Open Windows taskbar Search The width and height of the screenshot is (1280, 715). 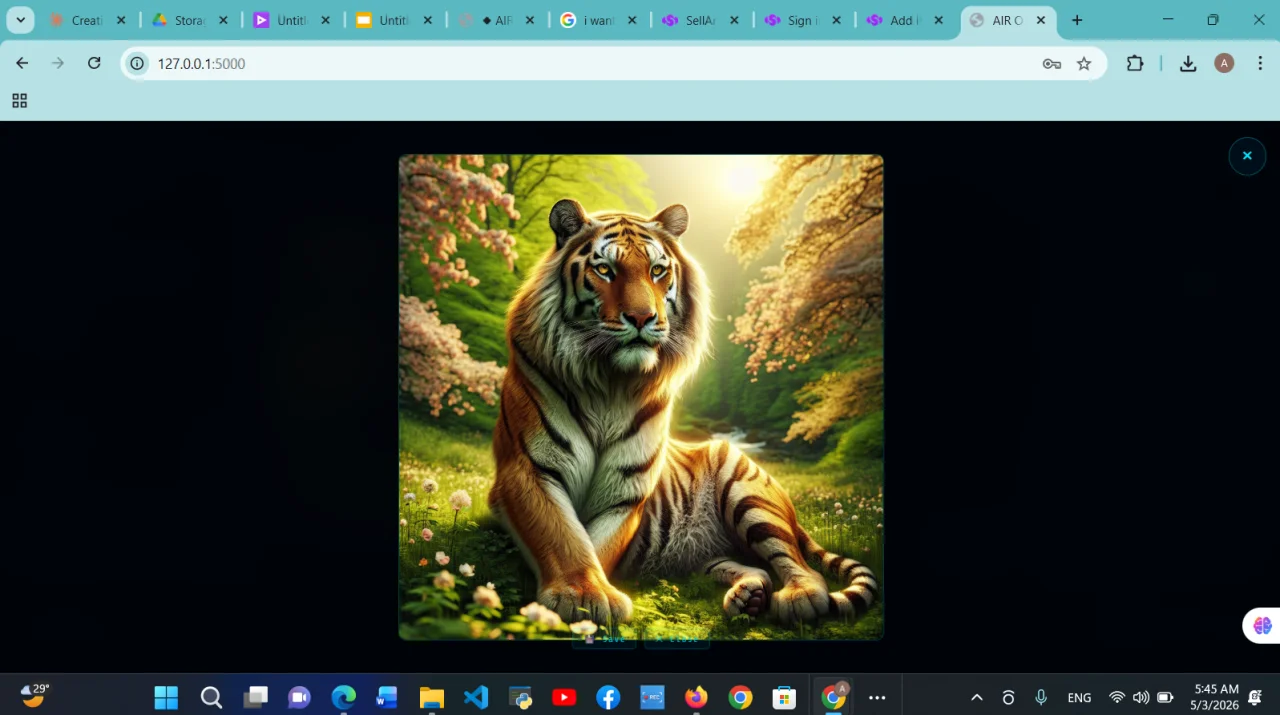(211, 697)
